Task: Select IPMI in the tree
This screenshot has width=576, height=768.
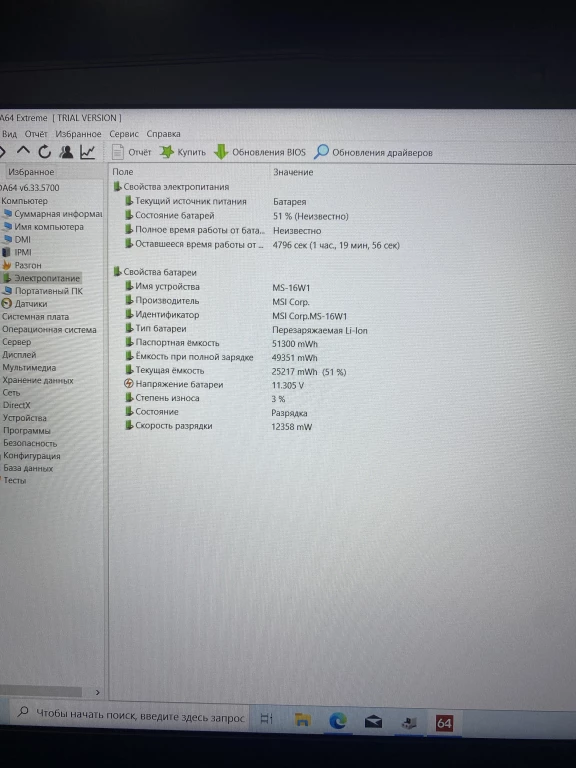Action: point(17,252)
